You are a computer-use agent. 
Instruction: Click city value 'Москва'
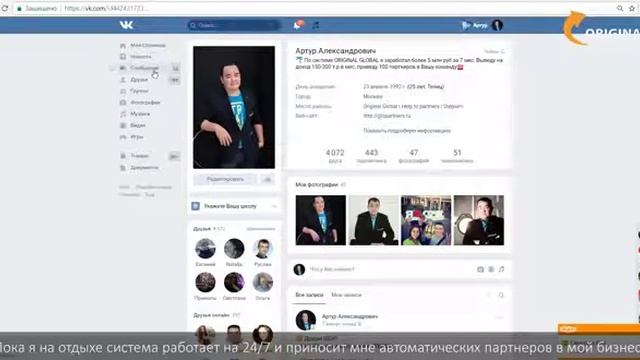click(373, 97)
